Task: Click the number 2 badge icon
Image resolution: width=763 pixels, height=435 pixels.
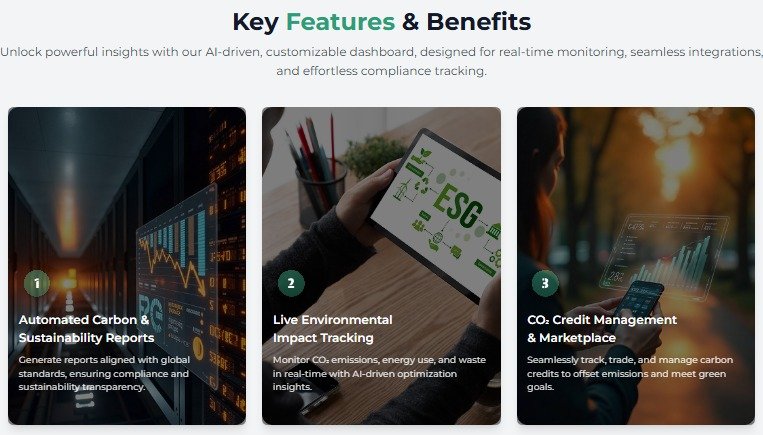Action: (x=291, y=283)
